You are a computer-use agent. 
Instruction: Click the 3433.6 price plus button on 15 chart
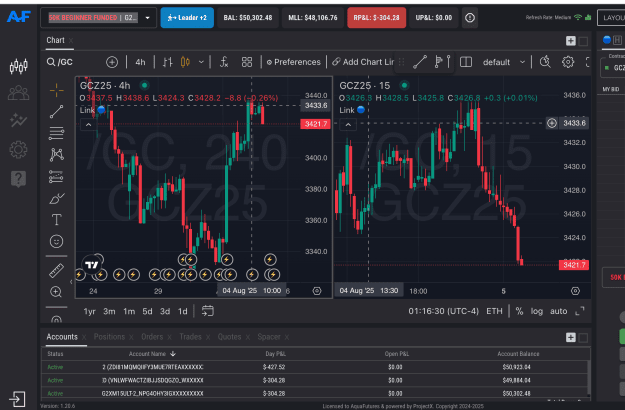(x=552, y=123)
